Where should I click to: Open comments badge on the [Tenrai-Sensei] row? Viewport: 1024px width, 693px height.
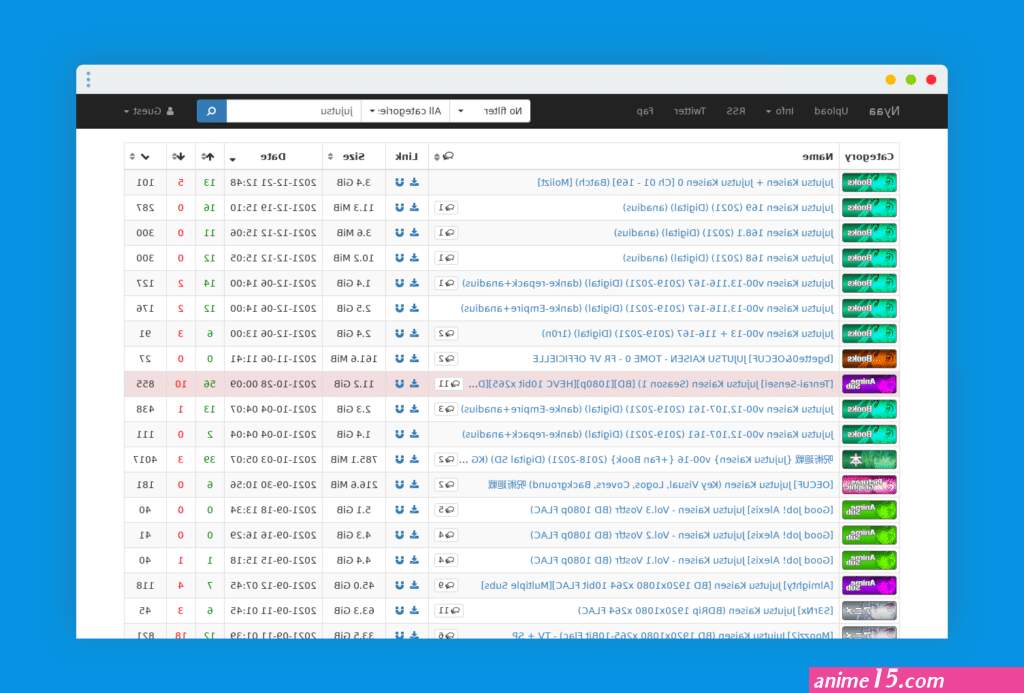(449, 384)
